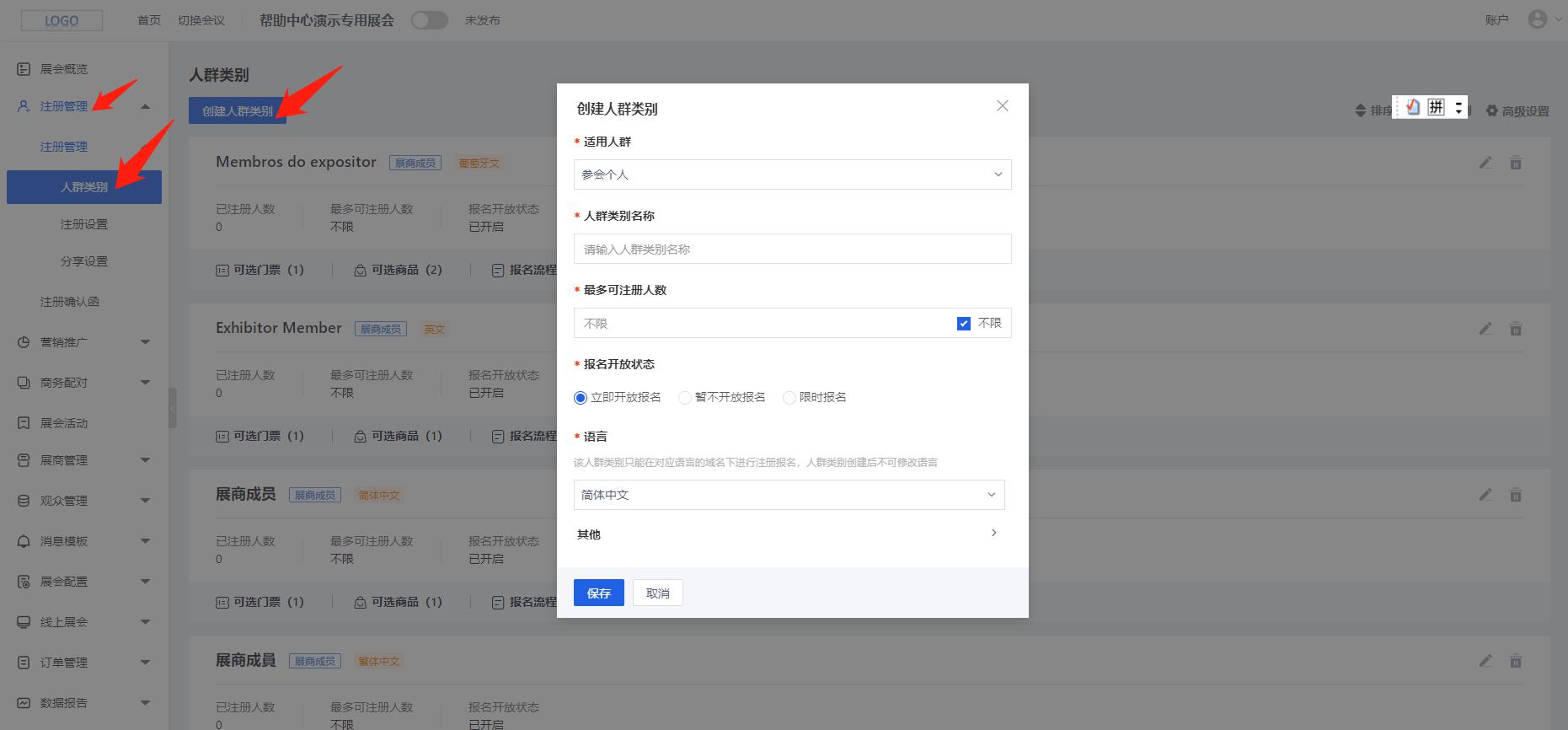
Task: Open the 适用人群 dropdown
Action: coord(792,174)
